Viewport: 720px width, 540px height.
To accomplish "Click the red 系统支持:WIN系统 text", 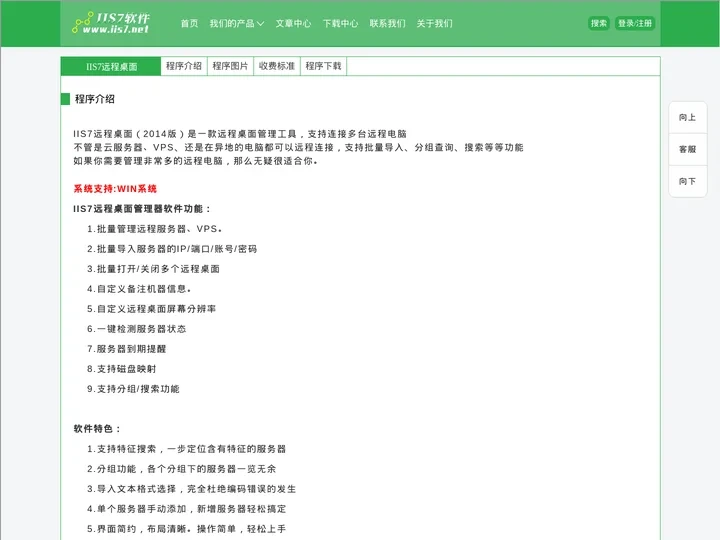I will [x=115, y=189].
